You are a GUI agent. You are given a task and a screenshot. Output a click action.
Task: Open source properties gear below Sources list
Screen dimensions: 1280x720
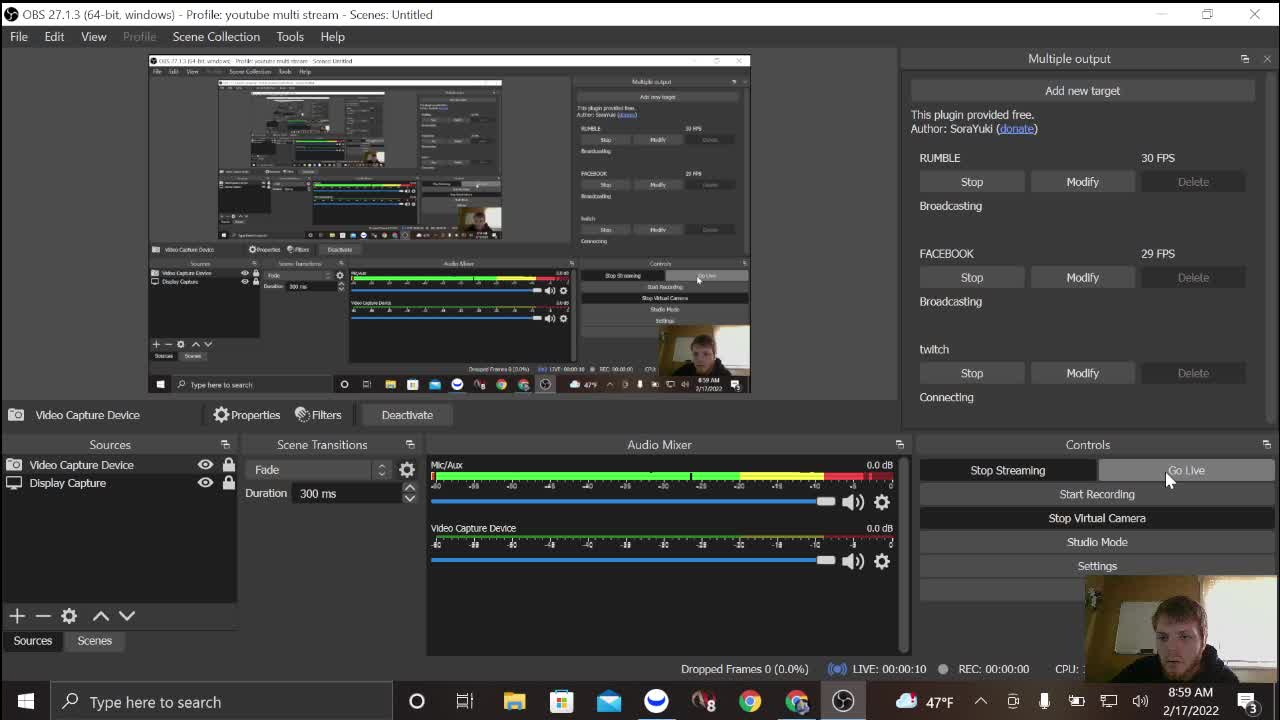pyautogui.click(x=69, y=616)
